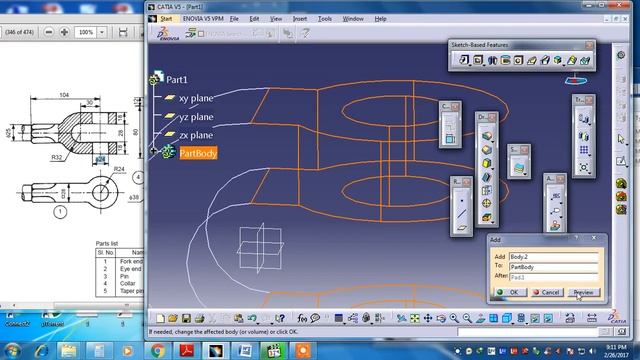Click the Open file icon in bottom toolbar
Viewport: 640px width, 360px height.
[x=173, y=318]
